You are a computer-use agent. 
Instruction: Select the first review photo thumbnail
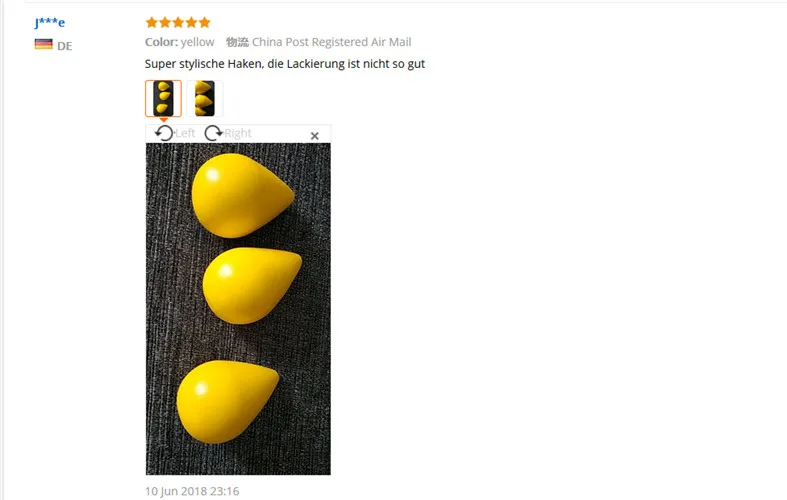(x=163, y=98)
